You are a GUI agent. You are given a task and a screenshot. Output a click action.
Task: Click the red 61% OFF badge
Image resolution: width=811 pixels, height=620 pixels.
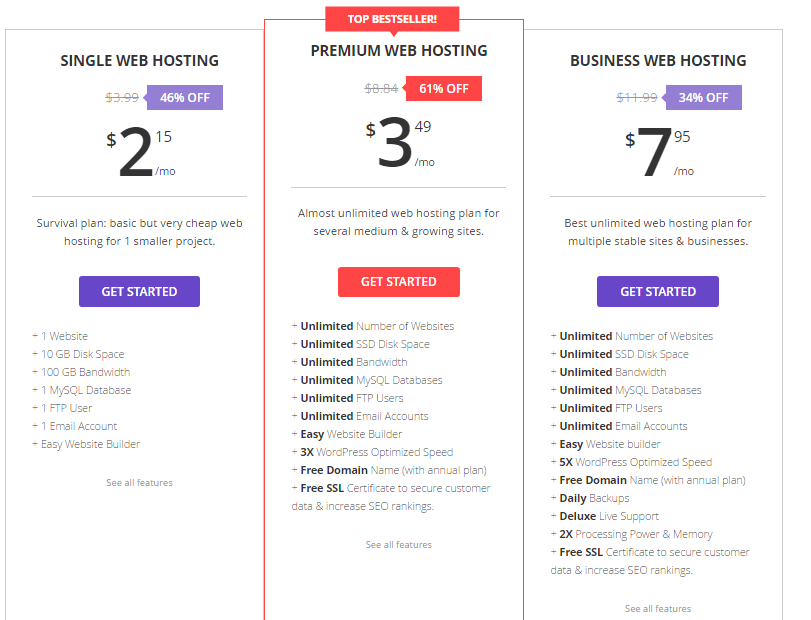443,88
